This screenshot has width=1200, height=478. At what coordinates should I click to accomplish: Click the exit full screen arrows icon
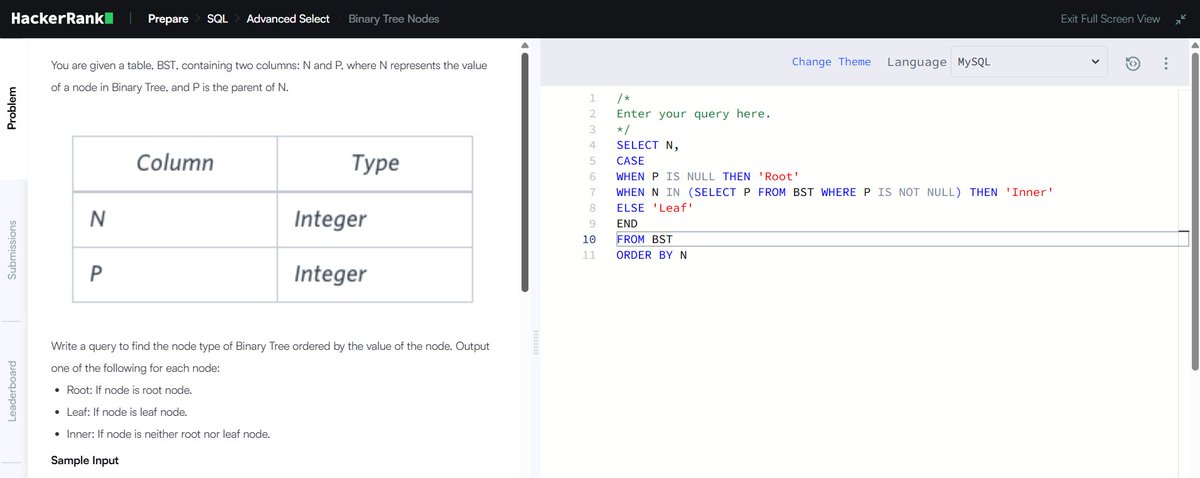(1181, 19)
